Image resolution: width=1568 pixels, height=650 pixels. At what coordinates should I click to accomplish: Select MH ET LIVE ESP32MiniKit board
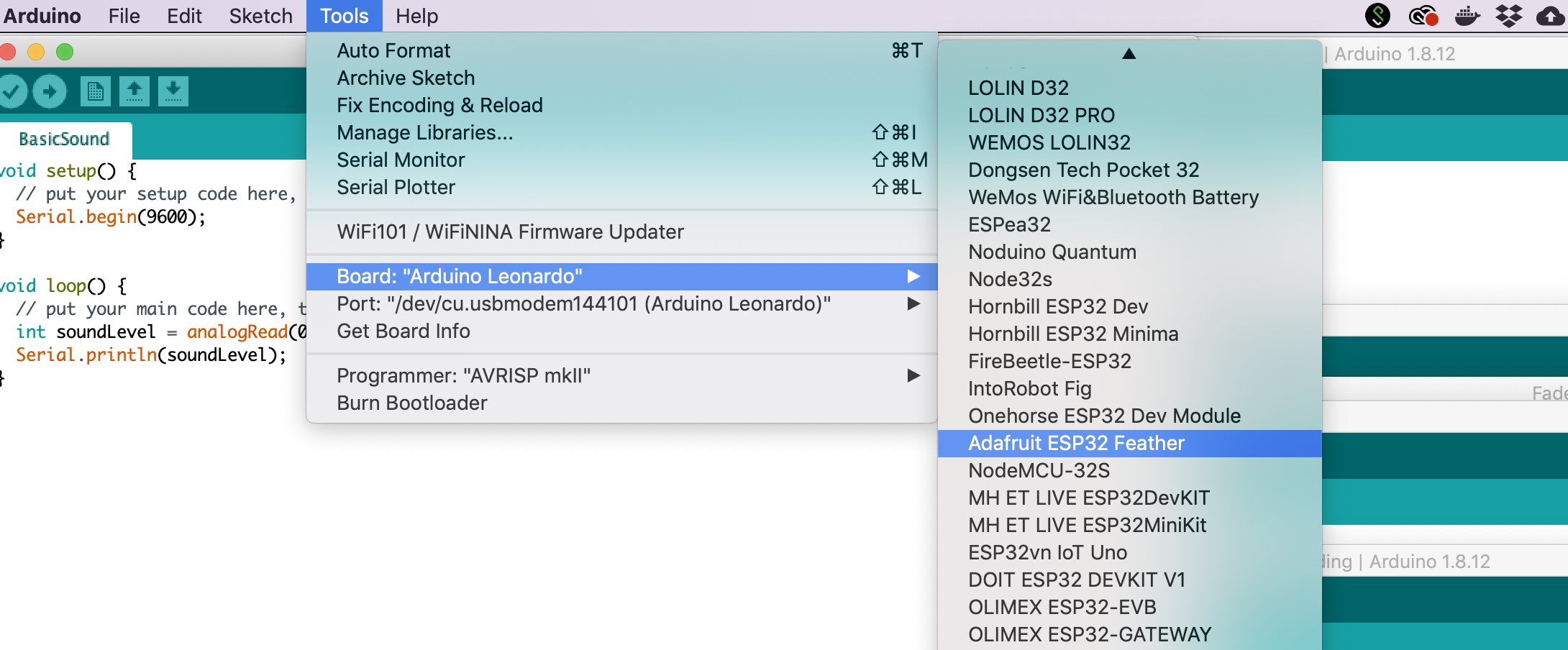pos(1130,526)
